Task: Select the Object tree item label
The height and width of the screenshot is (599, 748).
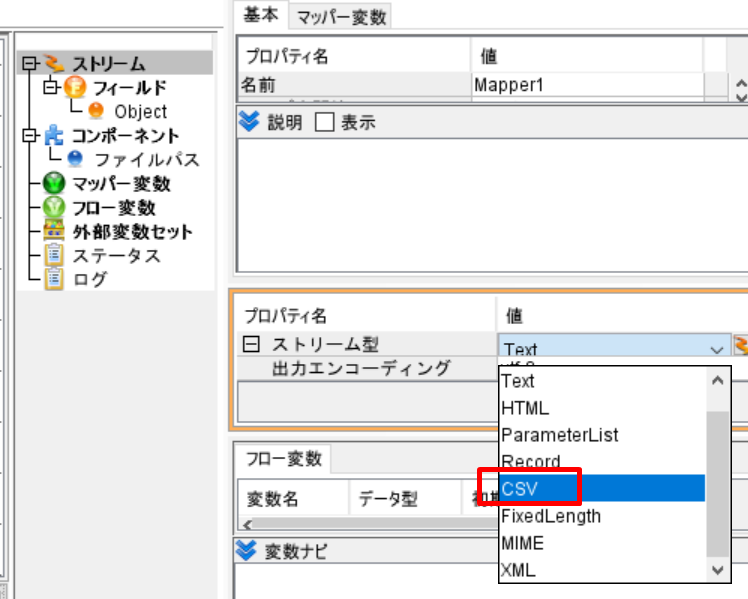Action: (141, 112)
